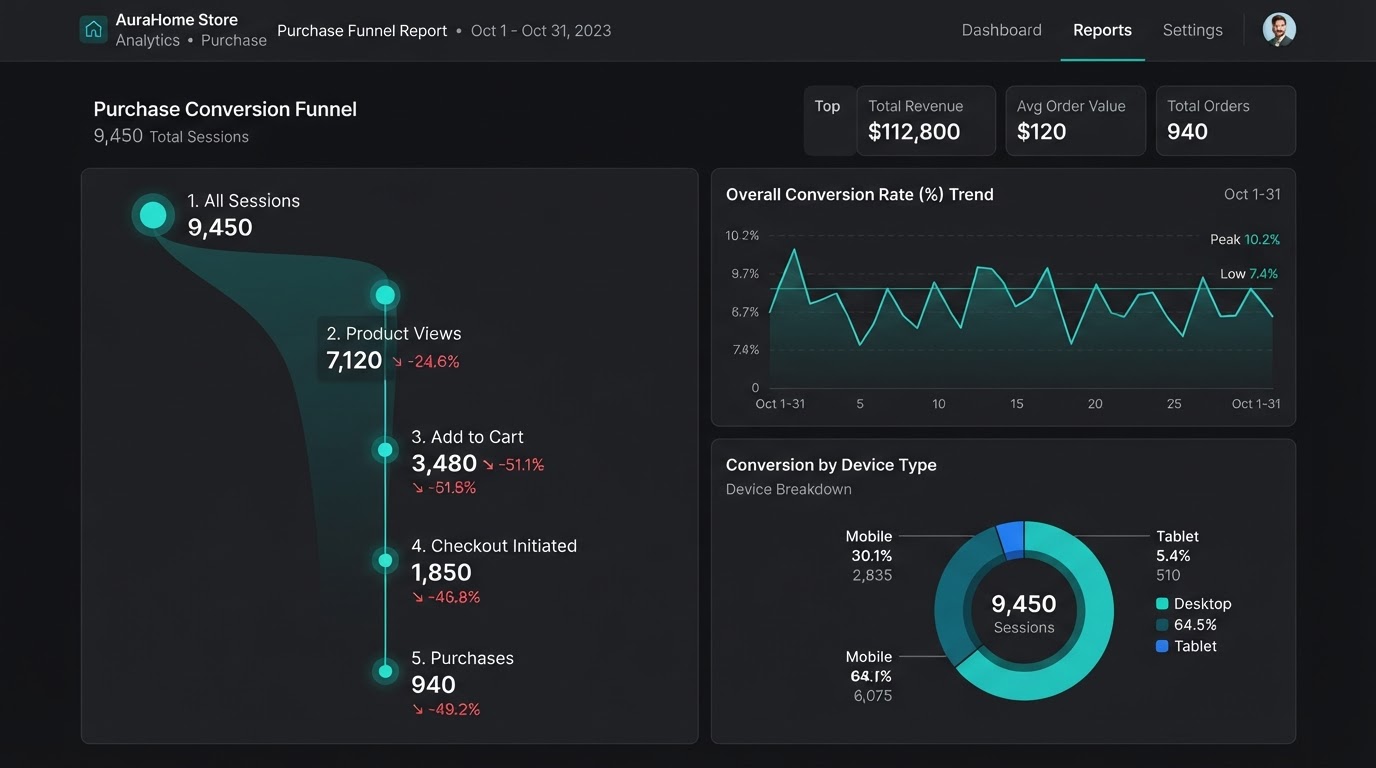
Task: Click the Desktop teal legend swatch
Action: tap(1162, 604)
